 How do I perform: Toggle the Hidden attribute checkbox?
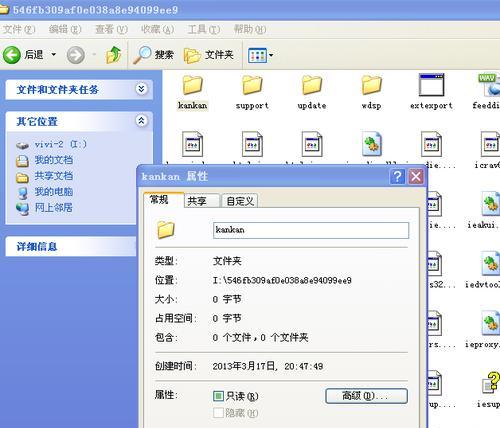(218, 413)
